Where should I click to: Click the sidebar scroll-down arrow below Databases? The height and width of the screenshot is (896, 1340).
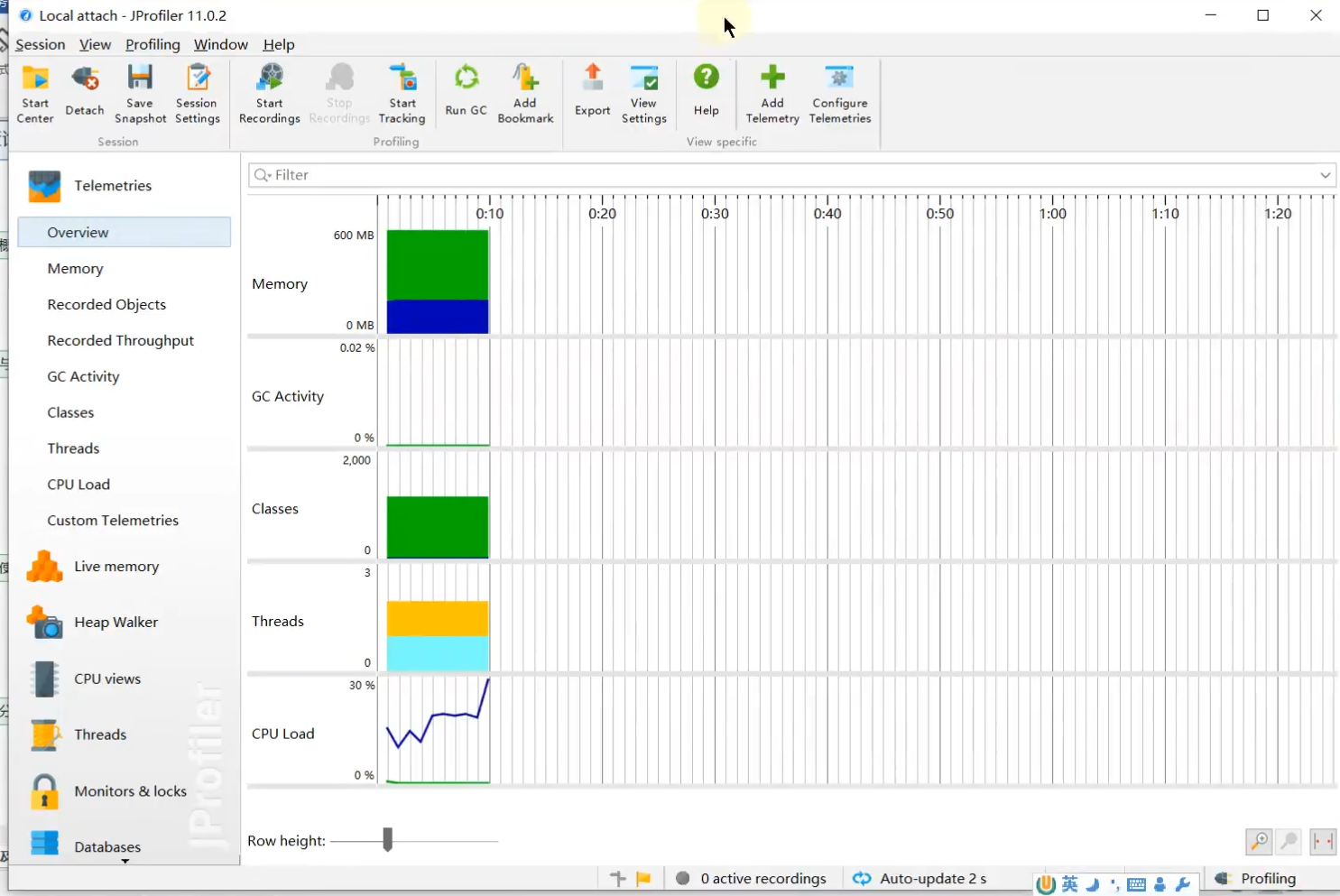click(125, 861)
